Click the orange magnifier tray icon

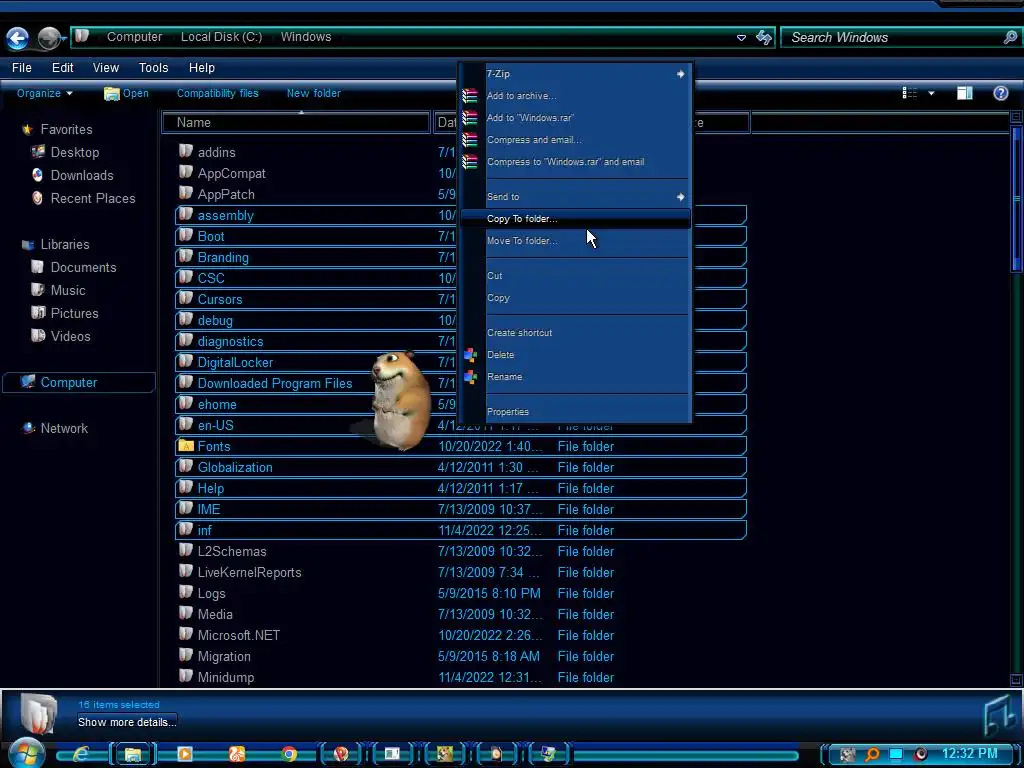pyautogui.click(x=872, y=755)
